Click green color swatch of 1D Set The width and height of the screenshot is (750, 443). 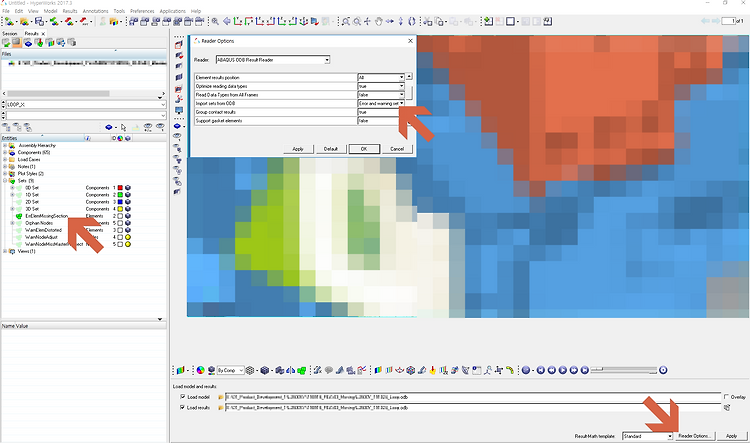point(121,195)
